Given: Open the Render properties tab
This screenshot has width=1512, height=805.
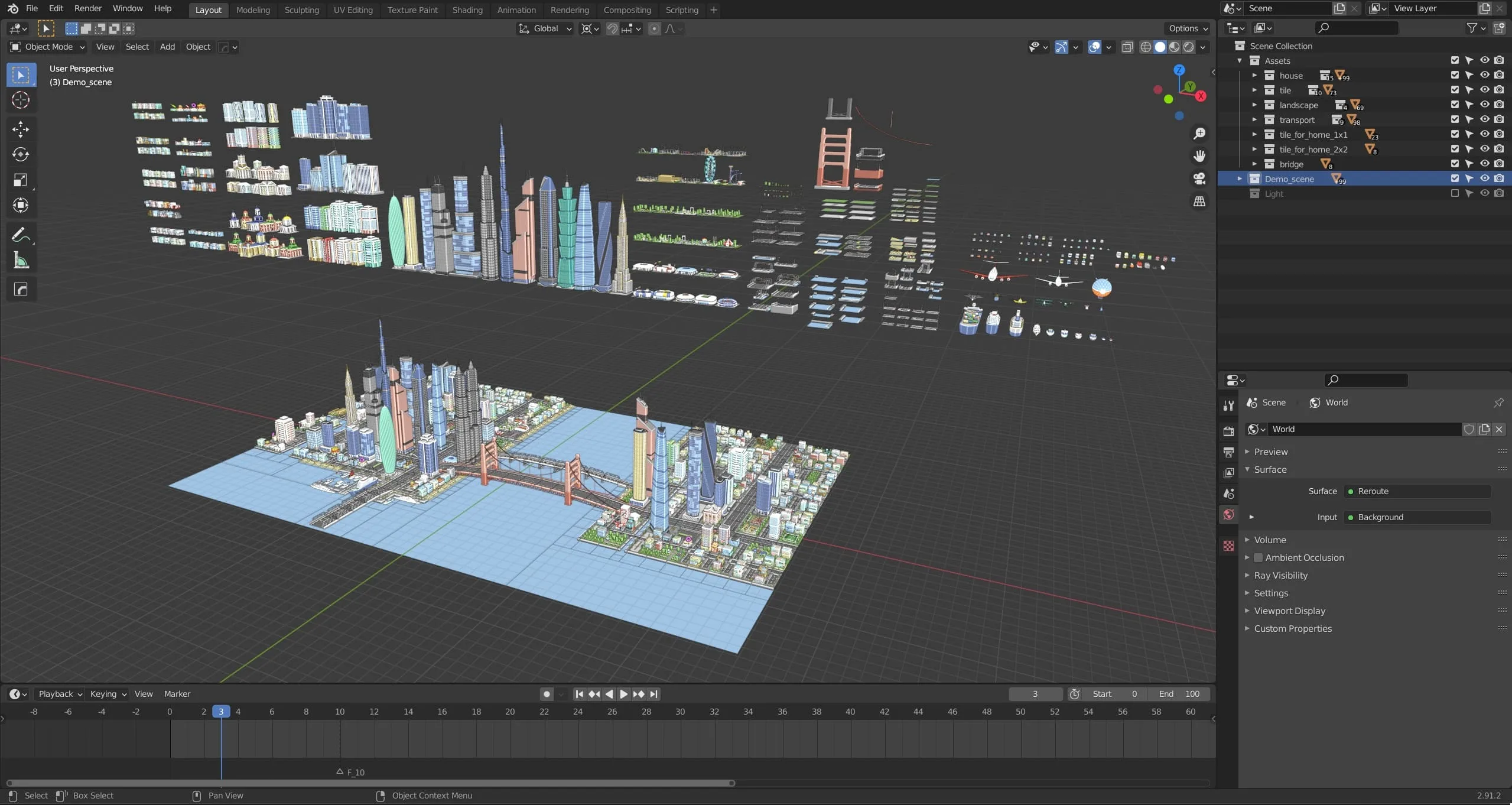Looking at the screenshot, I should tap(1228, 431).
